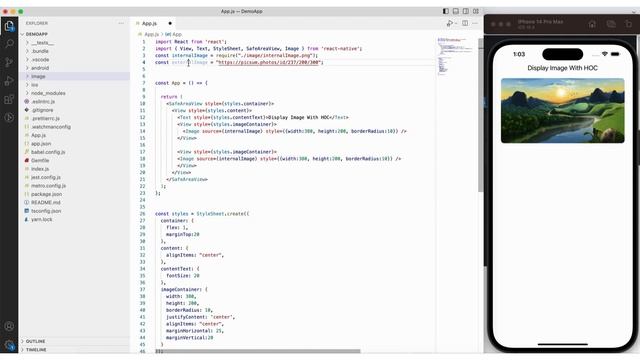Open the Source Control view

click(9, 62)
